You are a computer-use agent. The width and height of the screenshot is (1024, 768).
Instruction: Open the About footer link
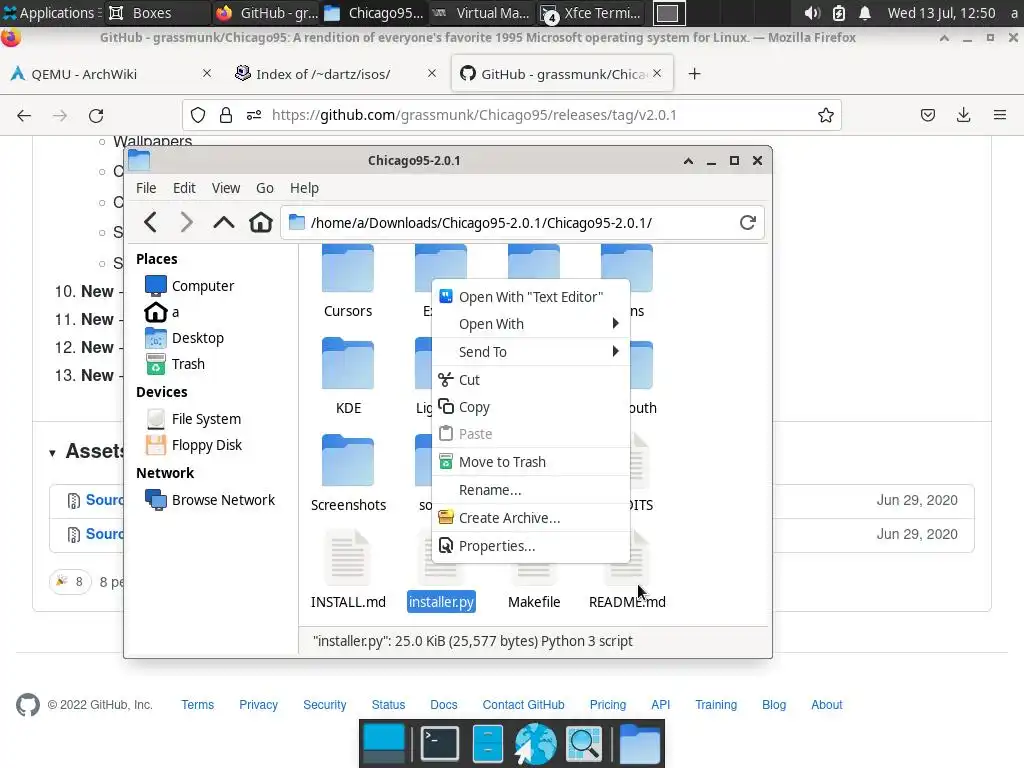click(x=826, y=705)
